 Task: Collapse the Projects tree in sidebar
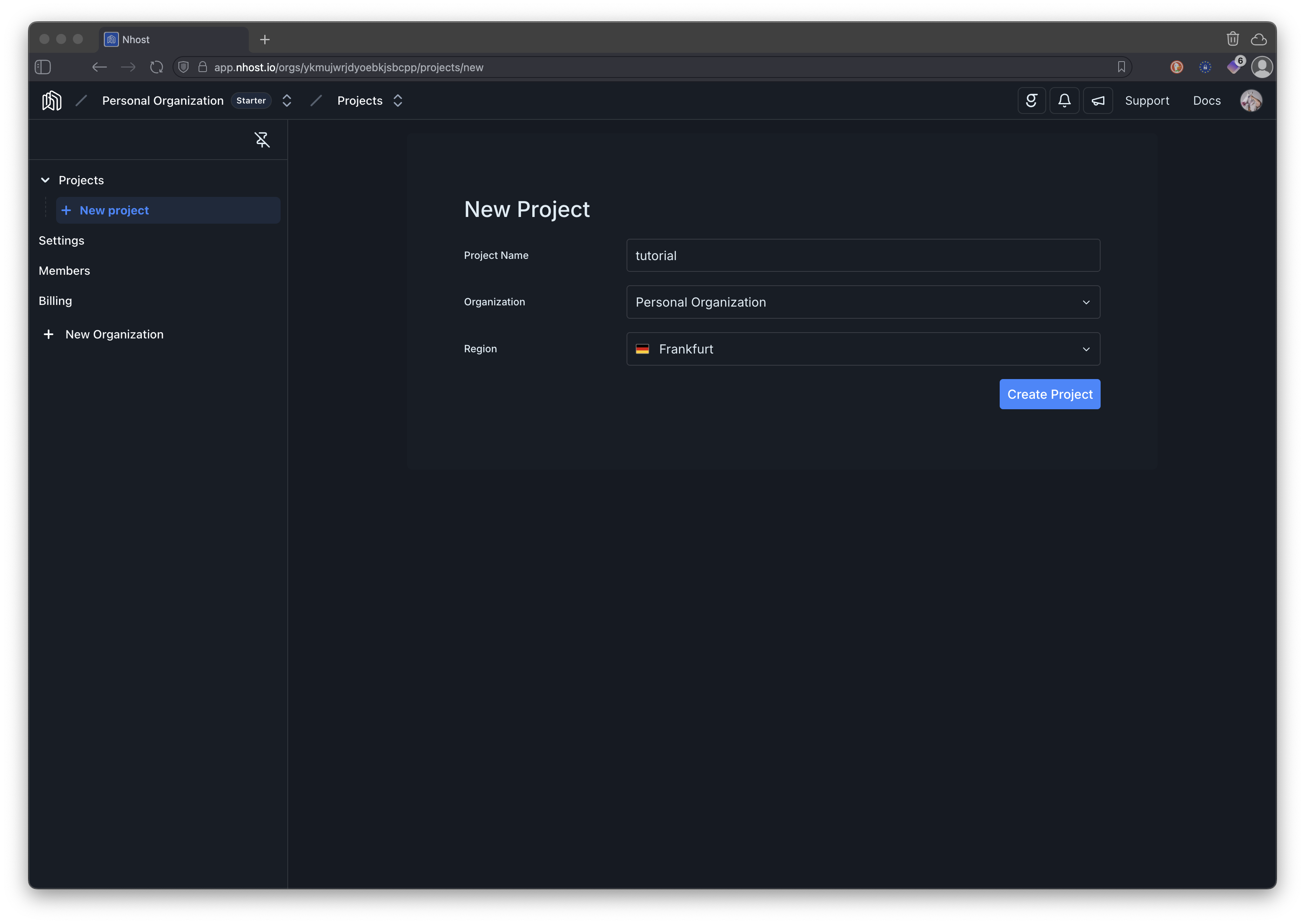pos(45,181)
